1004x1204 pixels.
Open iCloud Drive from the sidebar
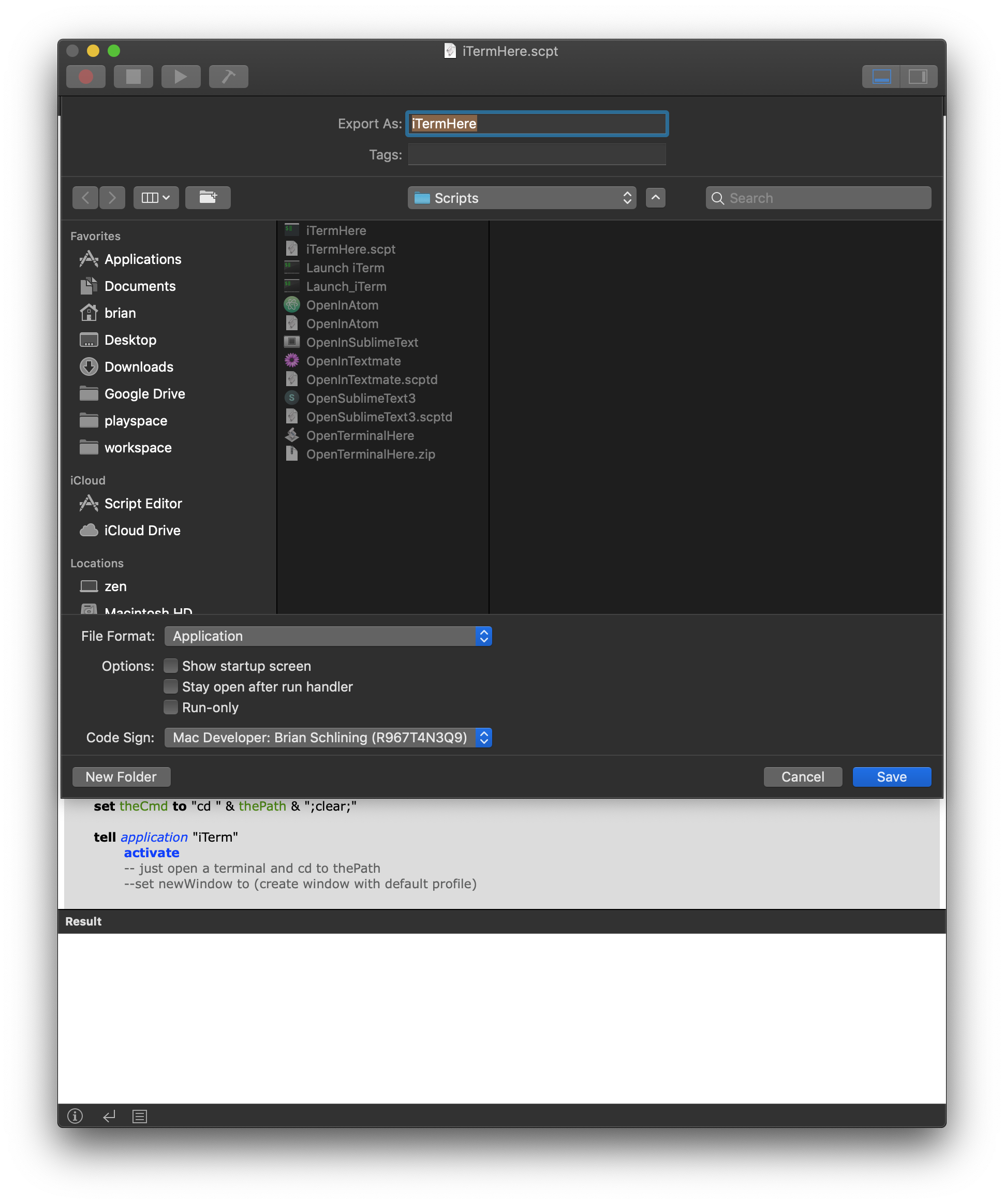coord(143,530)
